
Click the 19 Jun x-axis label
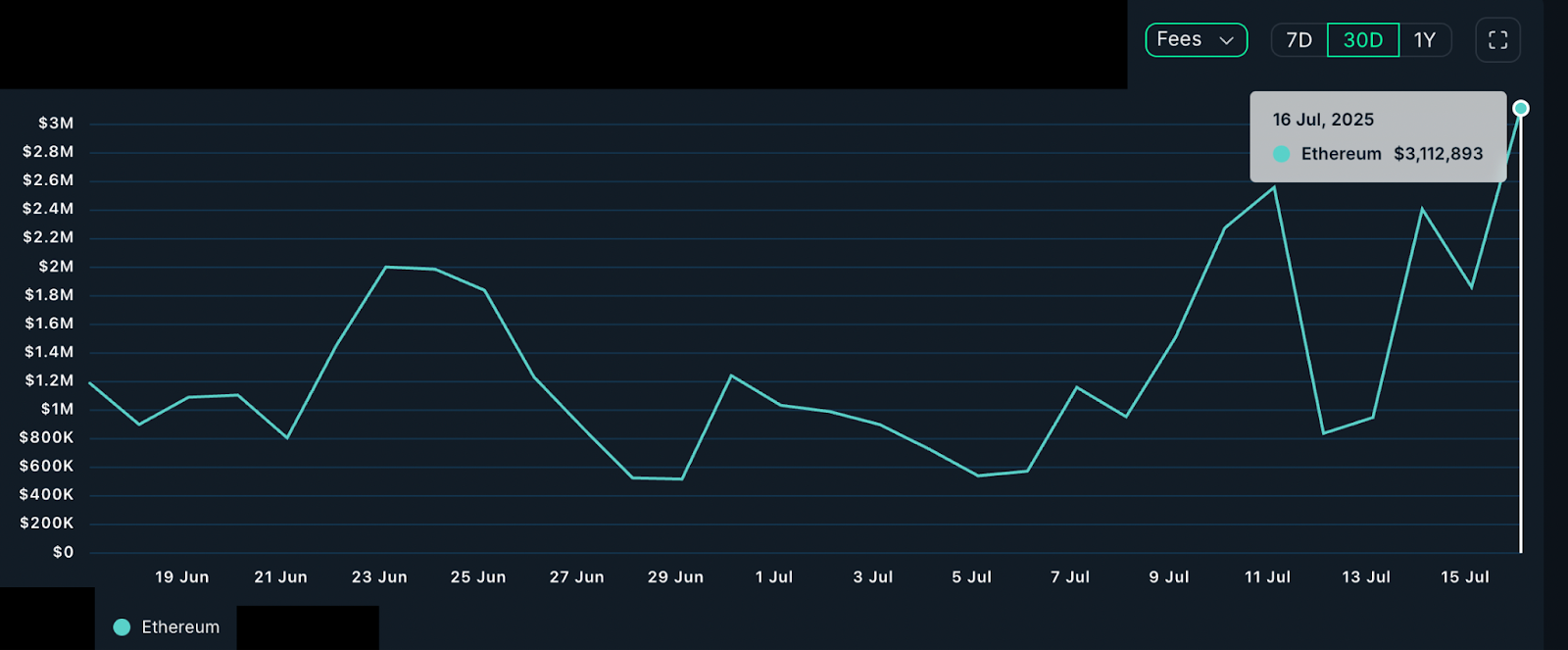(x=181, y=577)
